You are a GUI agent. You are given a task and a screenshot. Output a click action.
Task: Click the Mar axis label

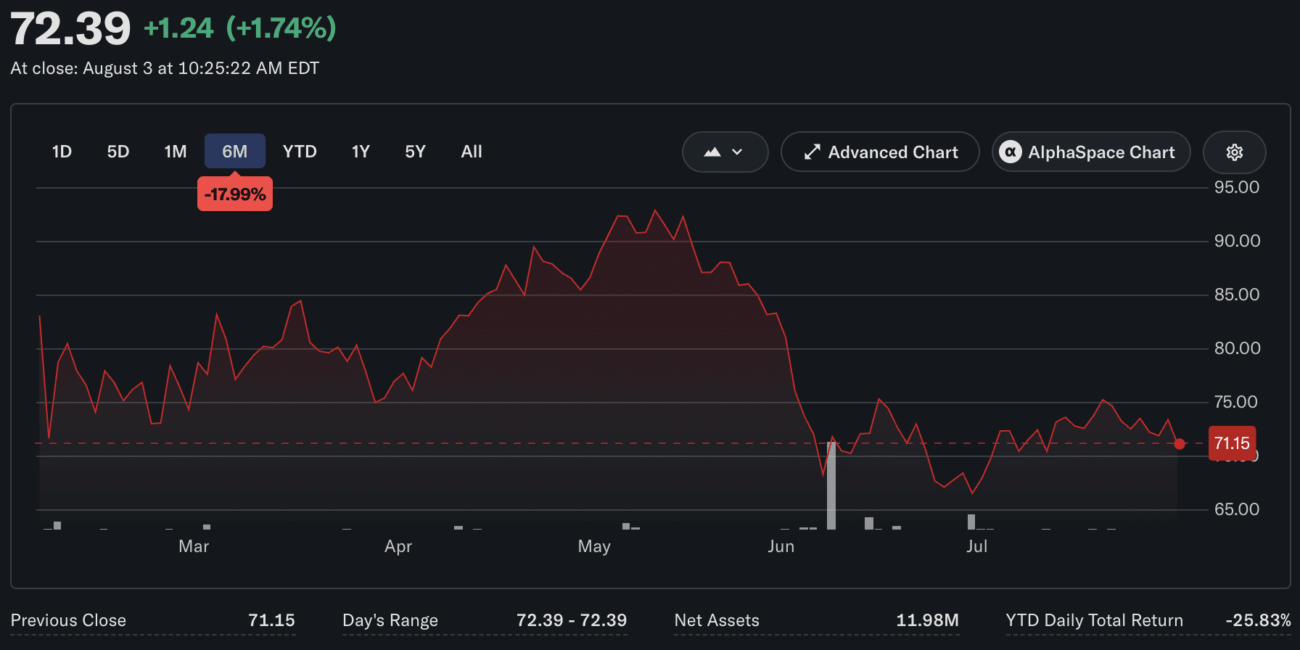(193, 546)
